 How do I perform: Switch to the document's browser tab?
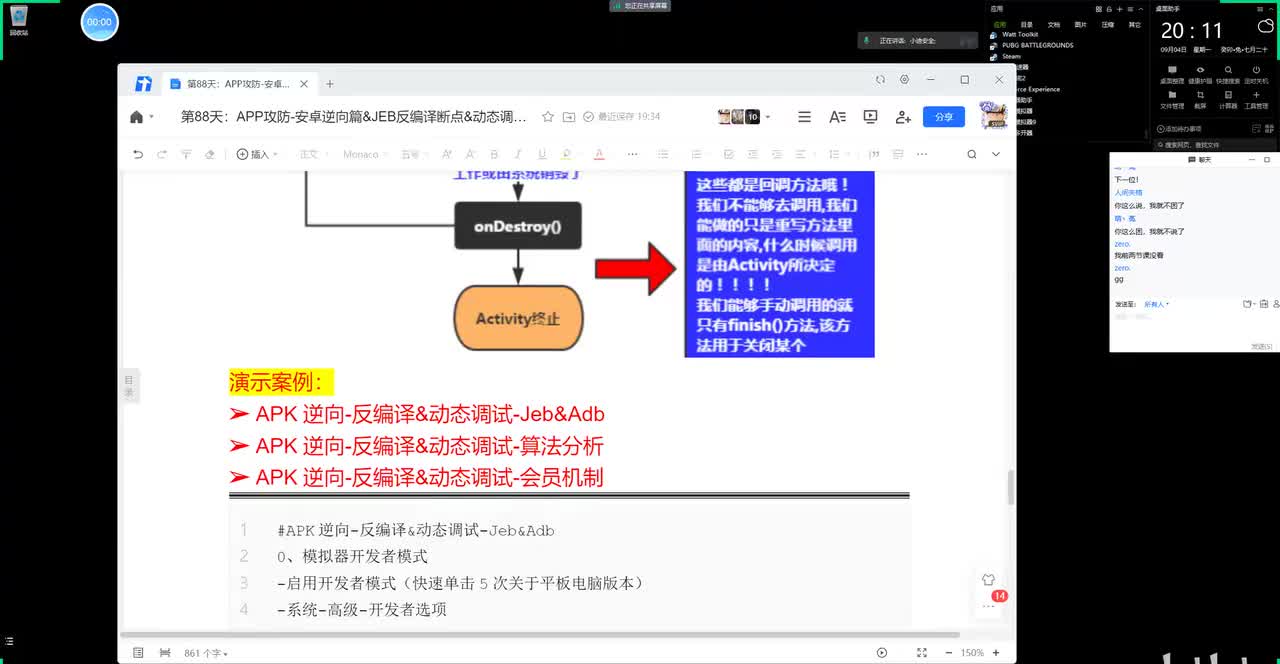(239, 84)
